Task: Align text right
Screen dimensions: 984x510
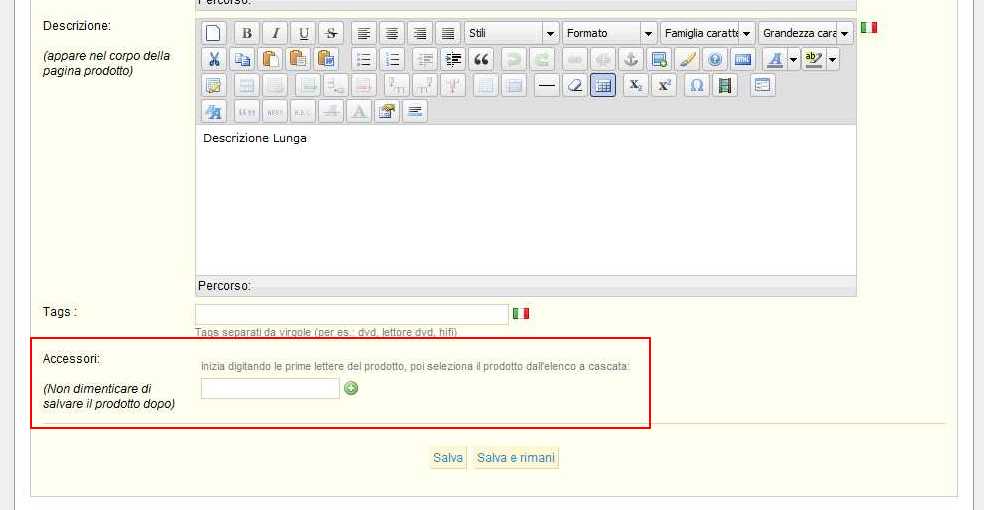Action: tap(420, 33)
